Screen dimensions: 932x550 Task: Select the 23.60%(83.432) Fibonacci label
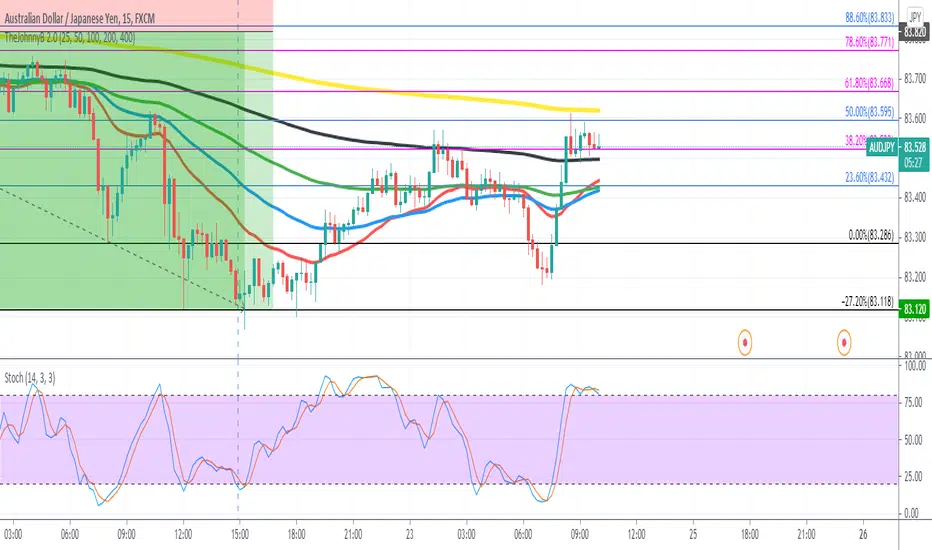pyautogui.click(x=870, y=177)
